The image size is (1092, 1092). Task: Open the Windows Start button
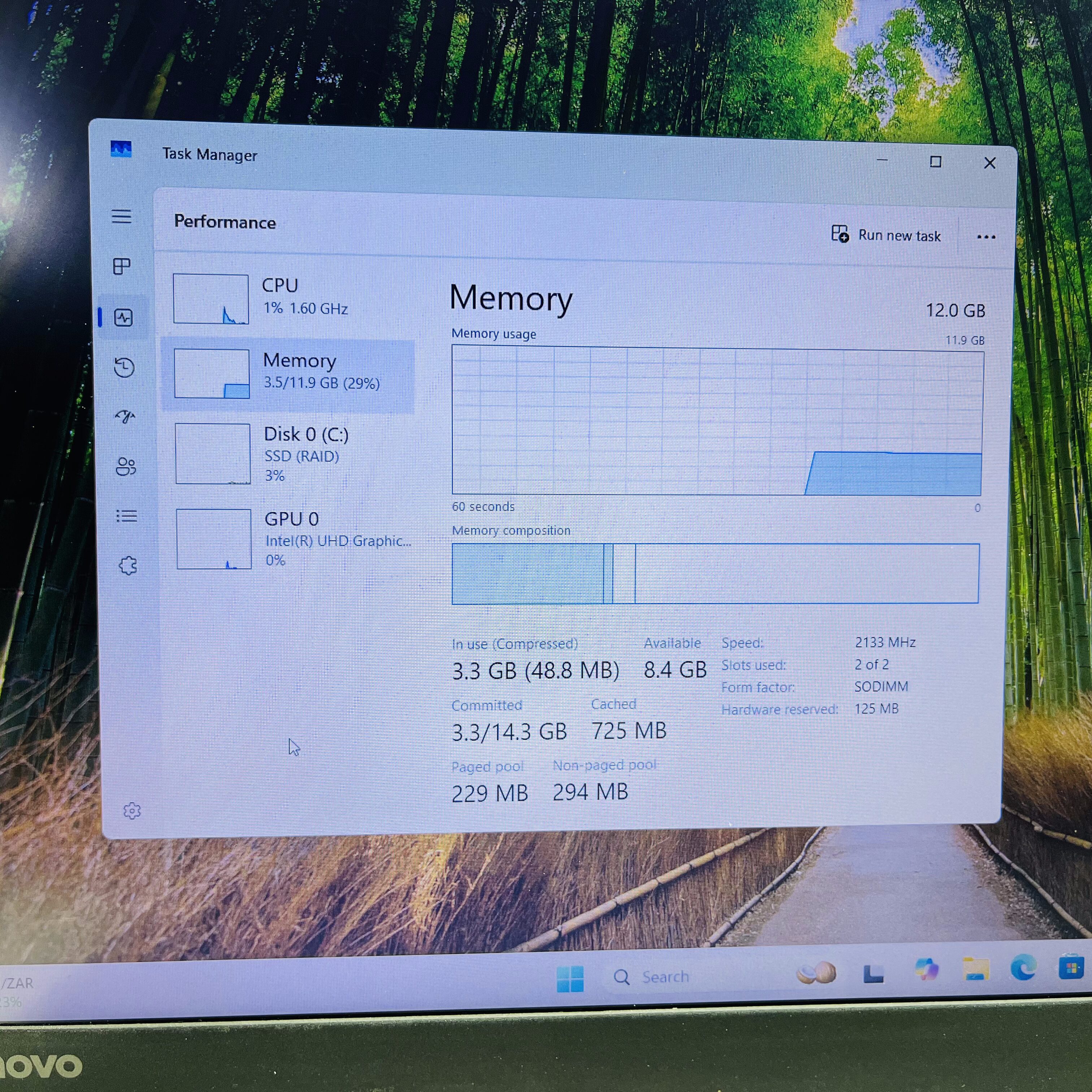point(570,979)
